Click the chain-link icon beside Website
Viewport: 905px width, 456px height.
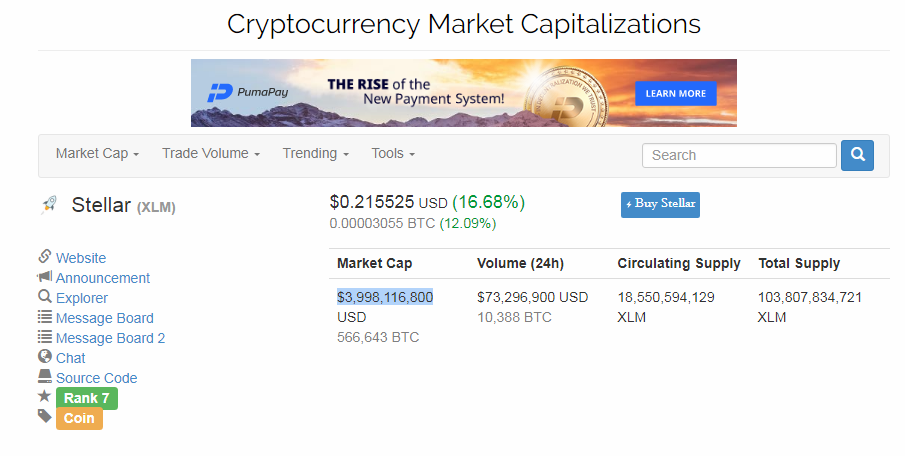[x=45, y=257]
